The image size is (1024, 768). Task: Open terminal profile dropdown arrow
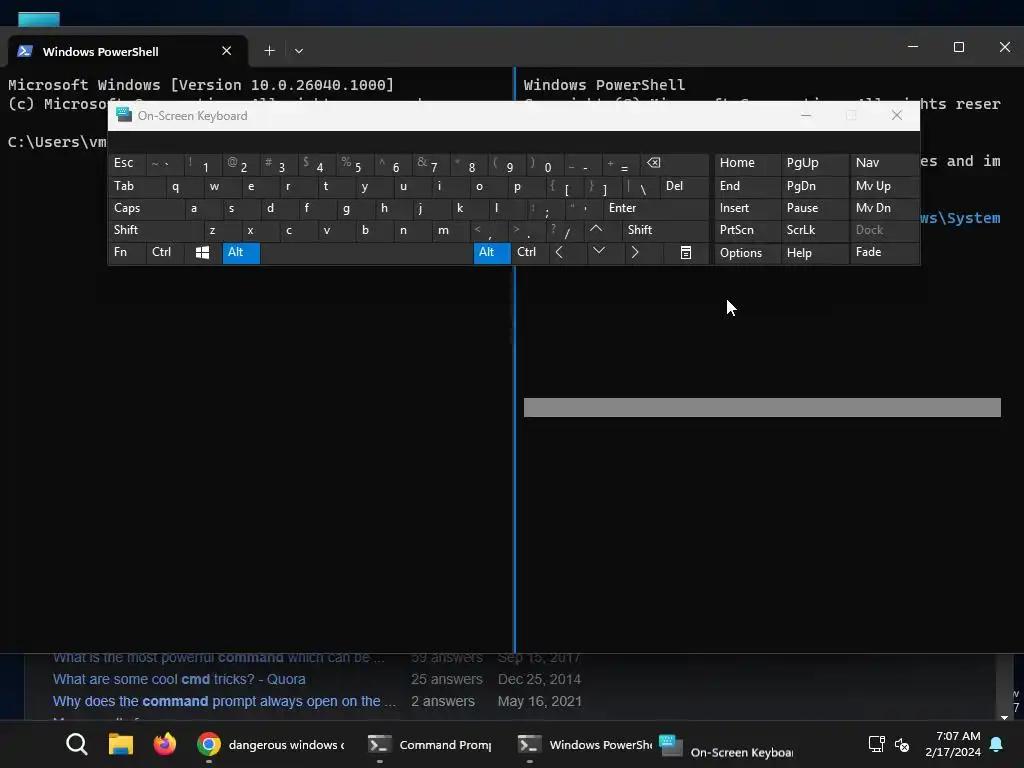[298, 51]
